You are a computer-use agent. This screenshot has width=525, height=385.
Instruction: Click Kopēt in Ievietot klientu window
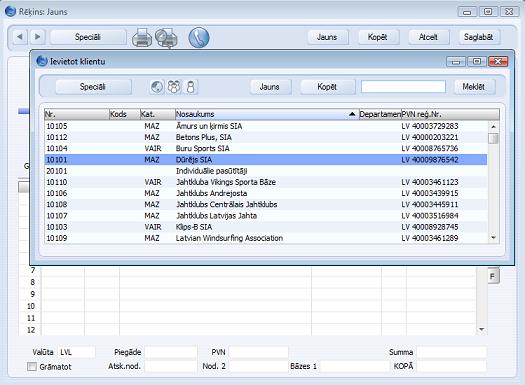click(x=327, y=87)
